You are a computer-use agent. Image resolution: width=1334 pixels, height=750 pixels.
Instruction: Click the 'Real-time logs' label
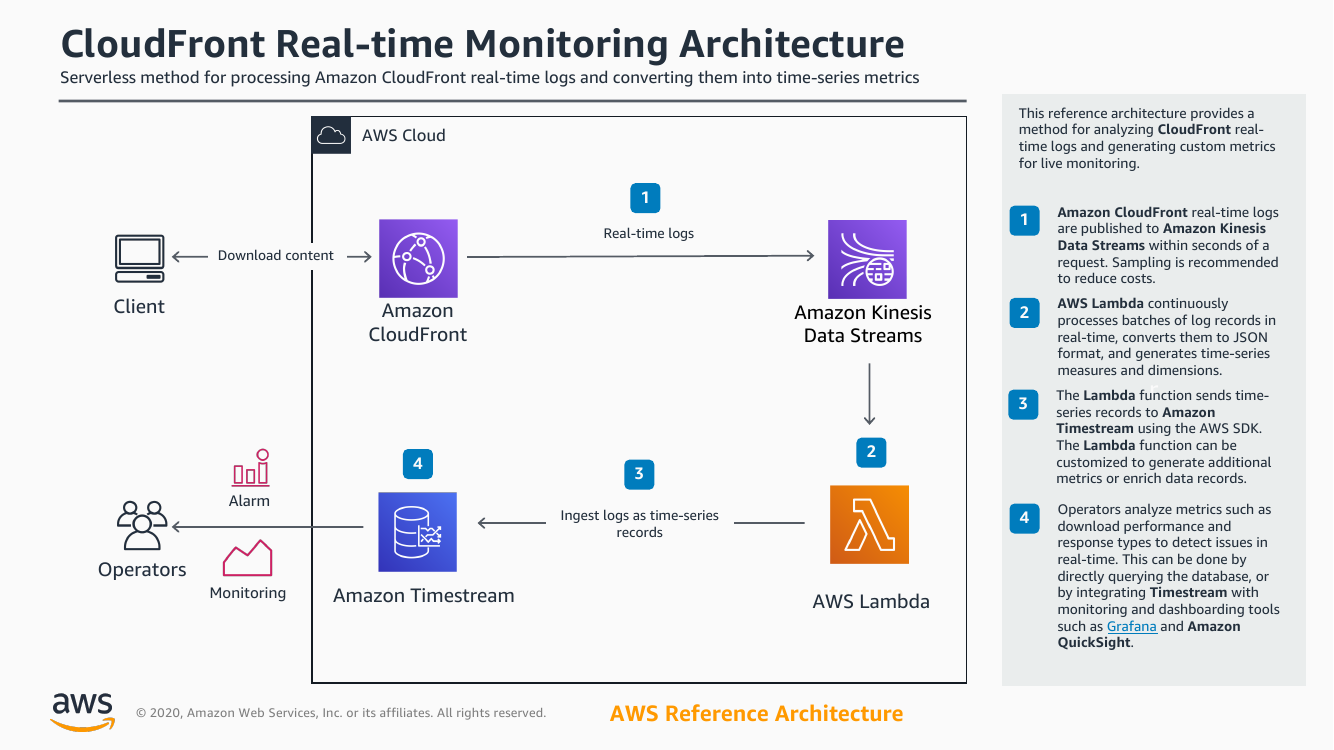click(x=649, y=233)
